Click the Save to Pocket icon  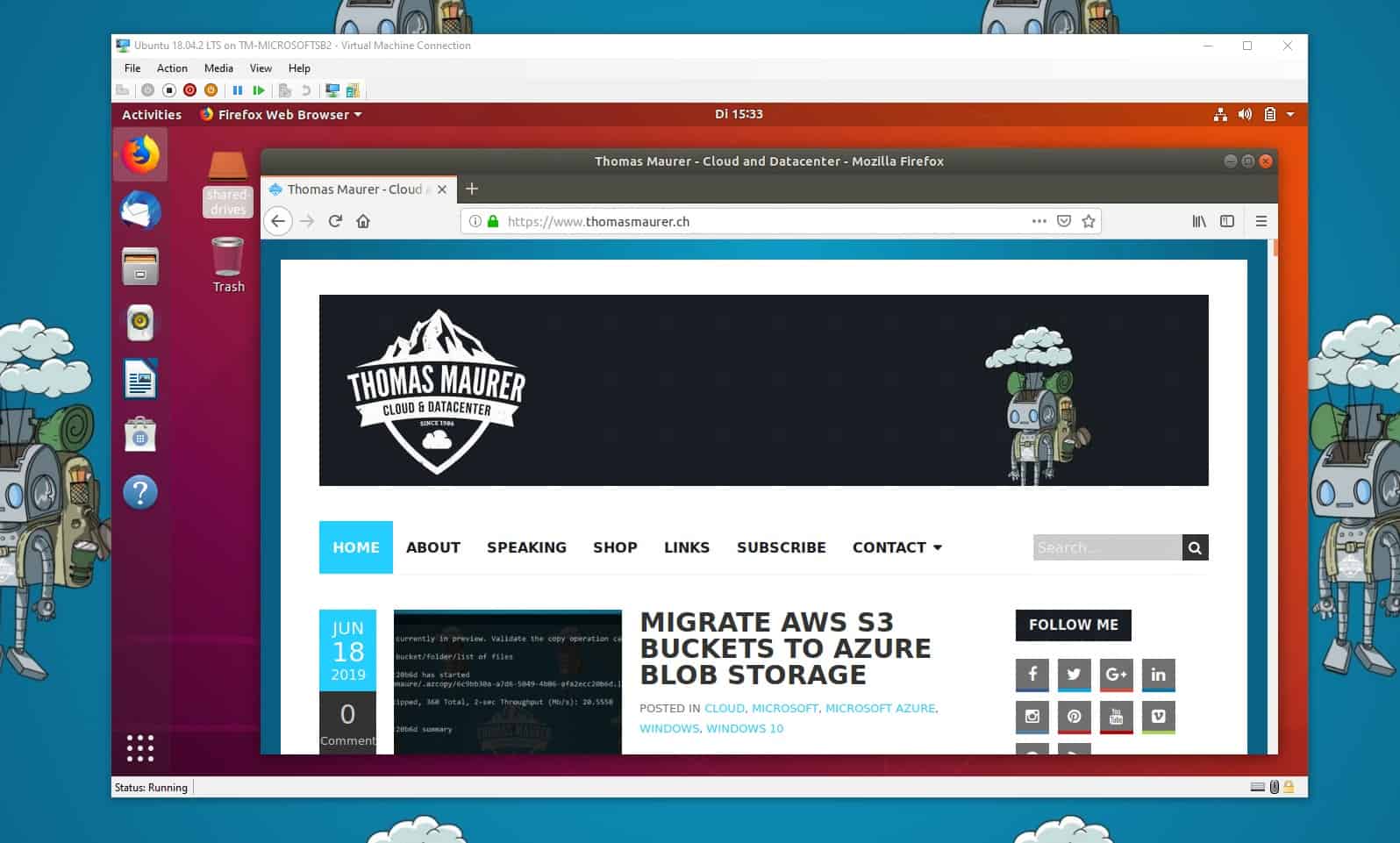[x=1064, y=221]
